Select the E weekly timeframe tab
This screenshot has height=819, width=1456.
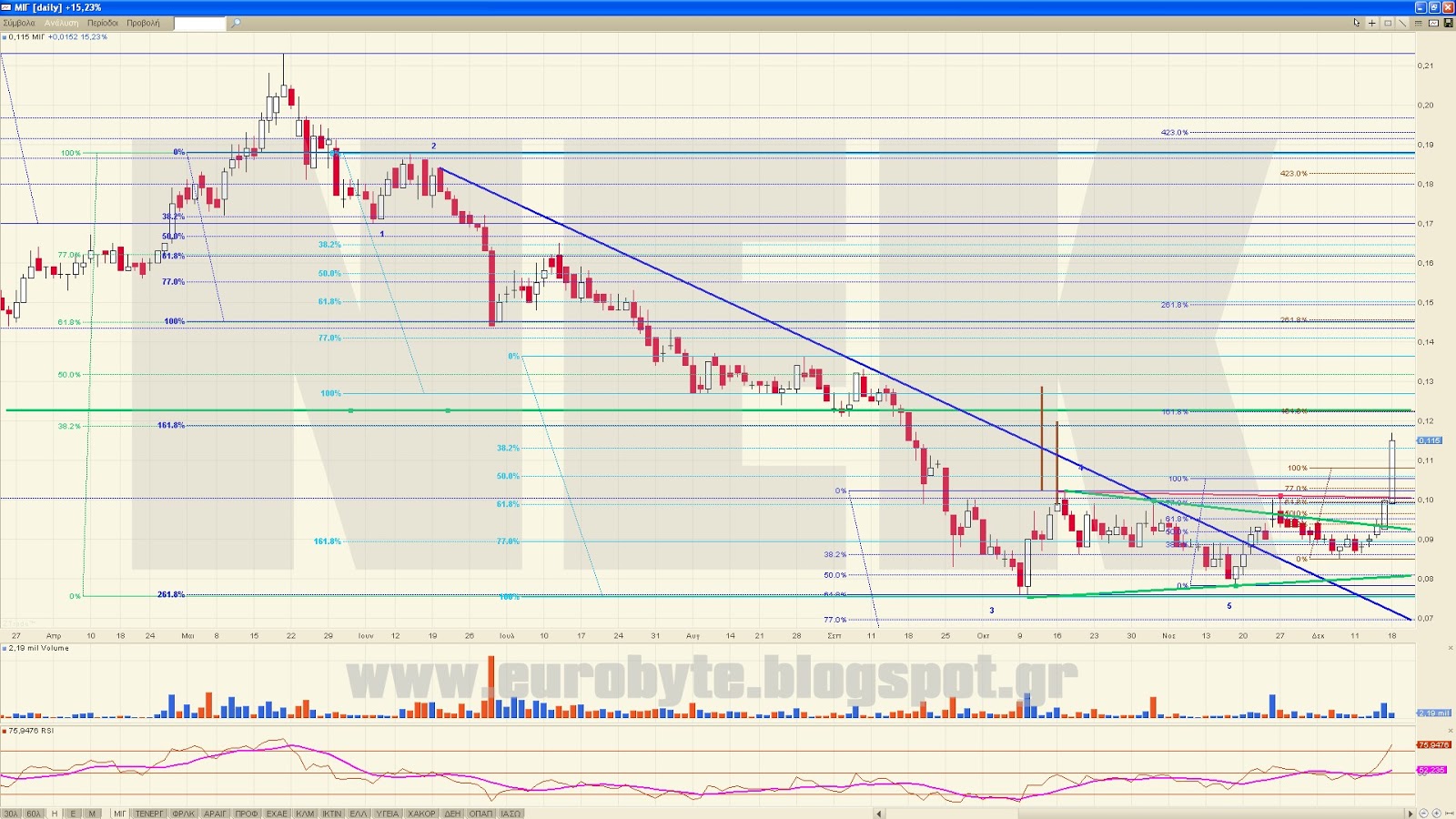click(74, 814)
